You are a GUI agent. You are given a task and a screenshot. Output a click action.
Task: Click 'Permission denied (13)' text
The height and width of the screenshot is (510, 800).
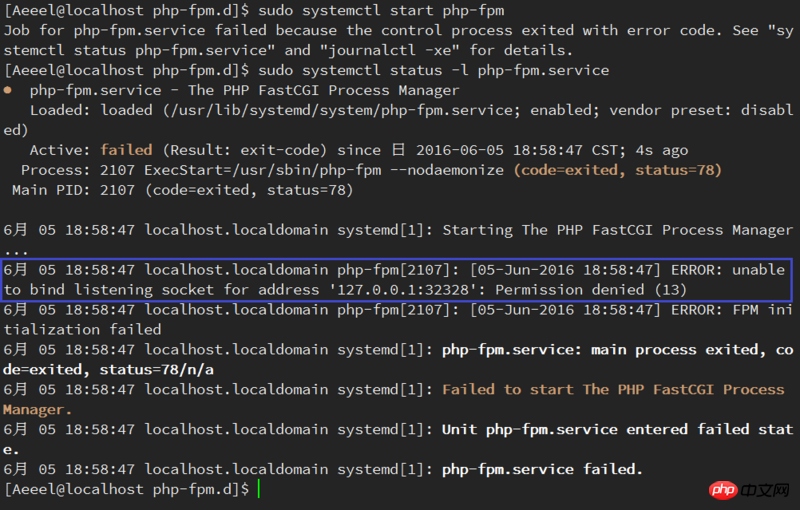[x=591, y=290]
